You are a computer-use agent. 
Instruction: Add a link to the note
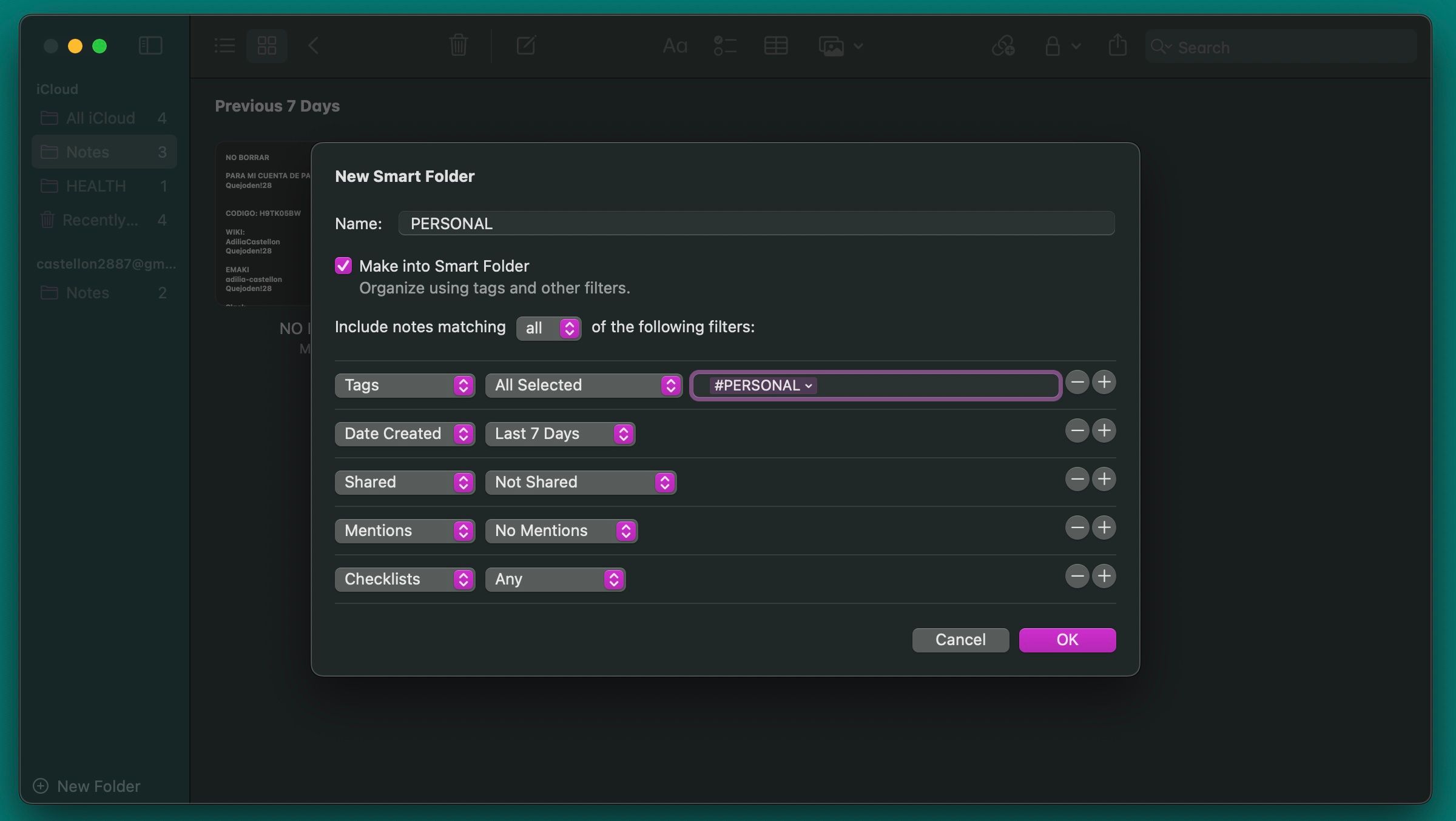tap(1003, 45)
